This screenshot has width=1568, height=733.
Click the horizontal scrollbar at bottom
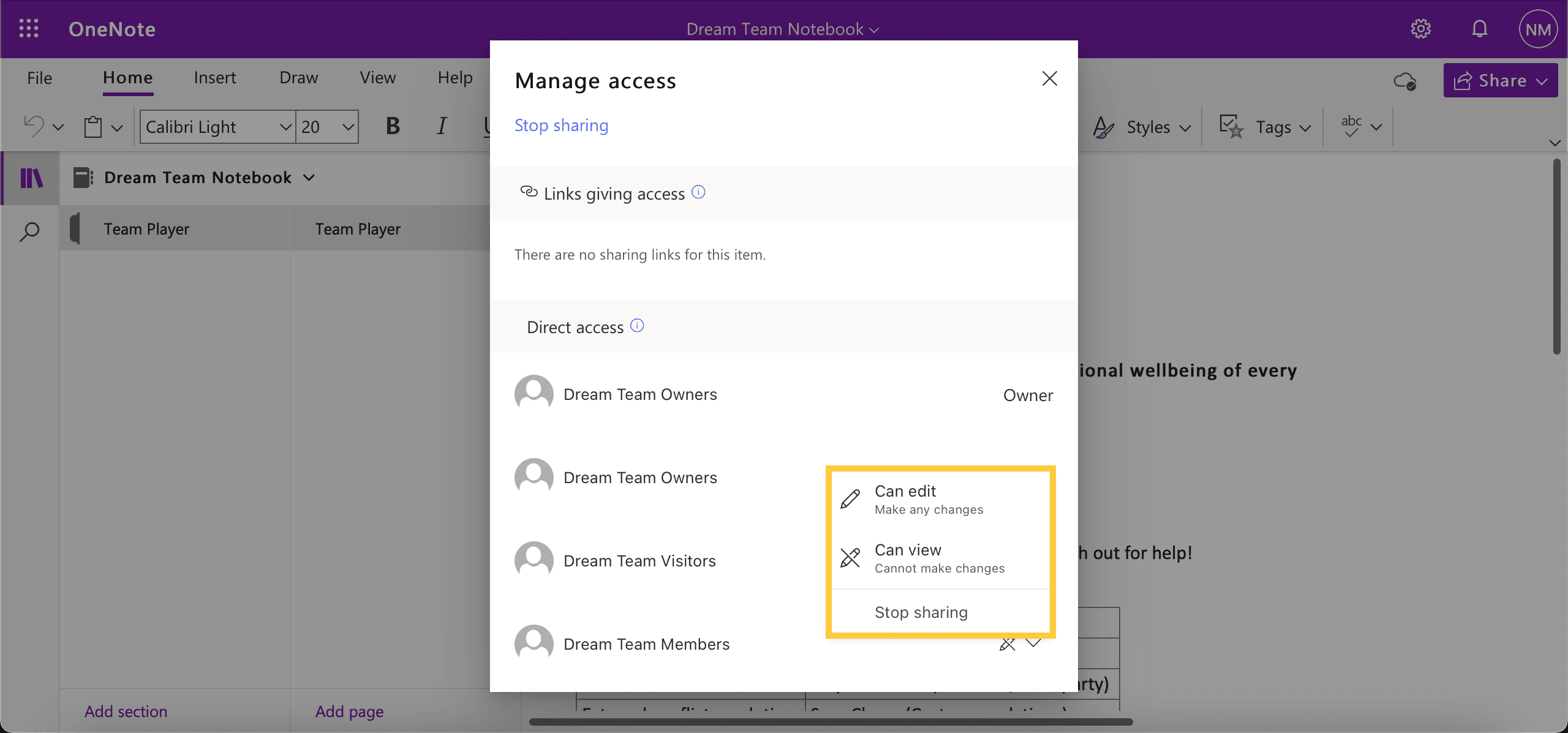pos(831,722)
